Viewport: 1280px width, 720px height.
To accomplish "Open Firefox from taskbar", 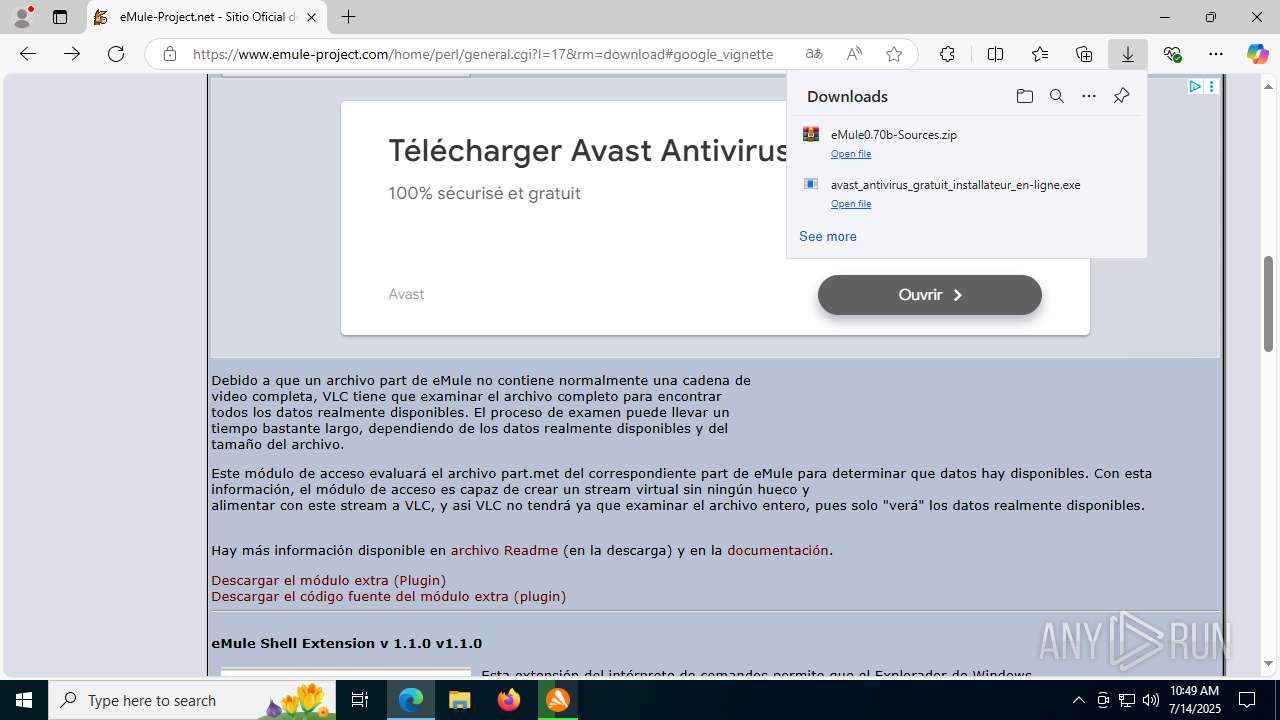I will click(509, 700).
